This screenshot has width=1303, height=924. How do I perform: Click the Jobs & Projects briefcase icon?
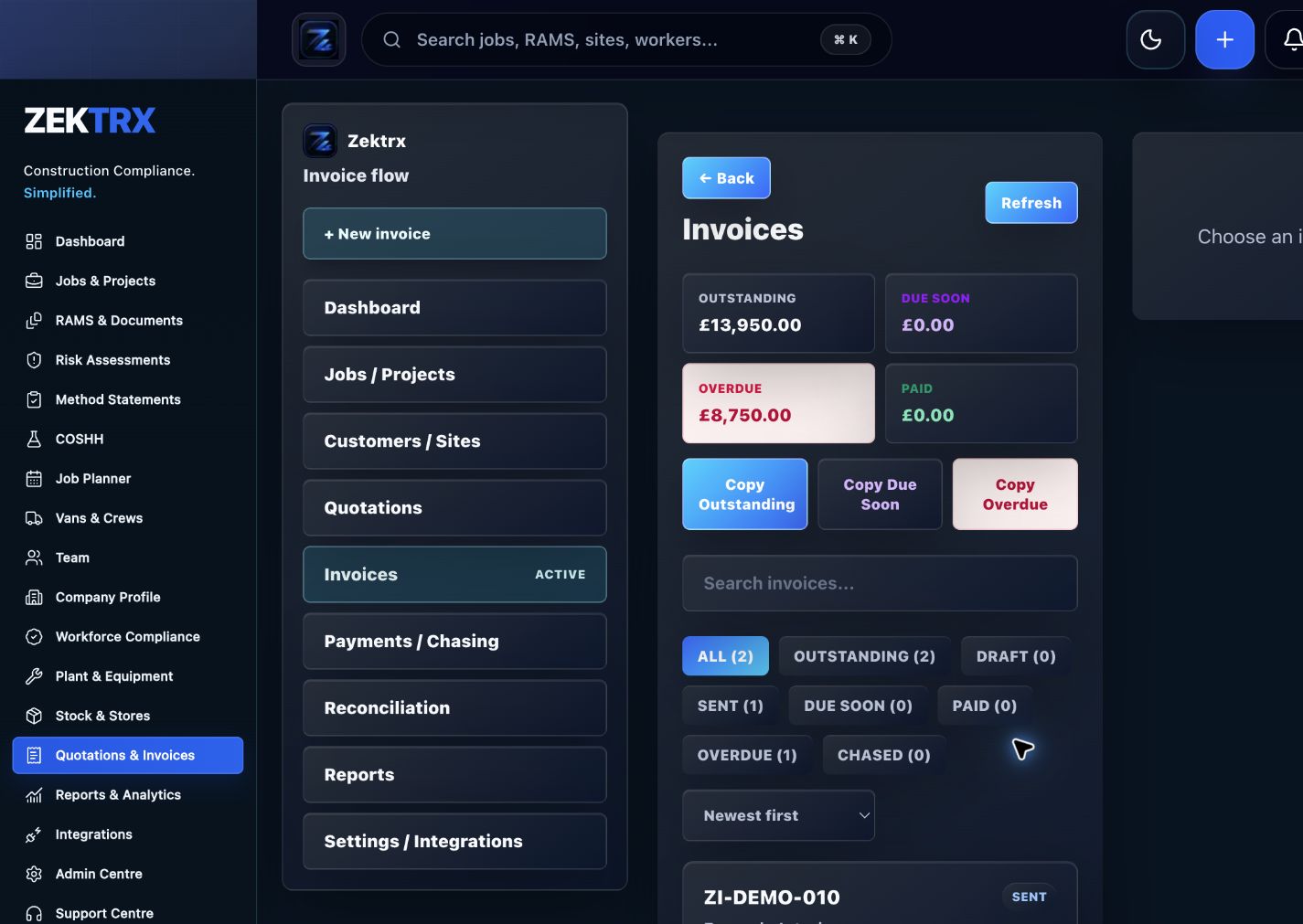34,281
